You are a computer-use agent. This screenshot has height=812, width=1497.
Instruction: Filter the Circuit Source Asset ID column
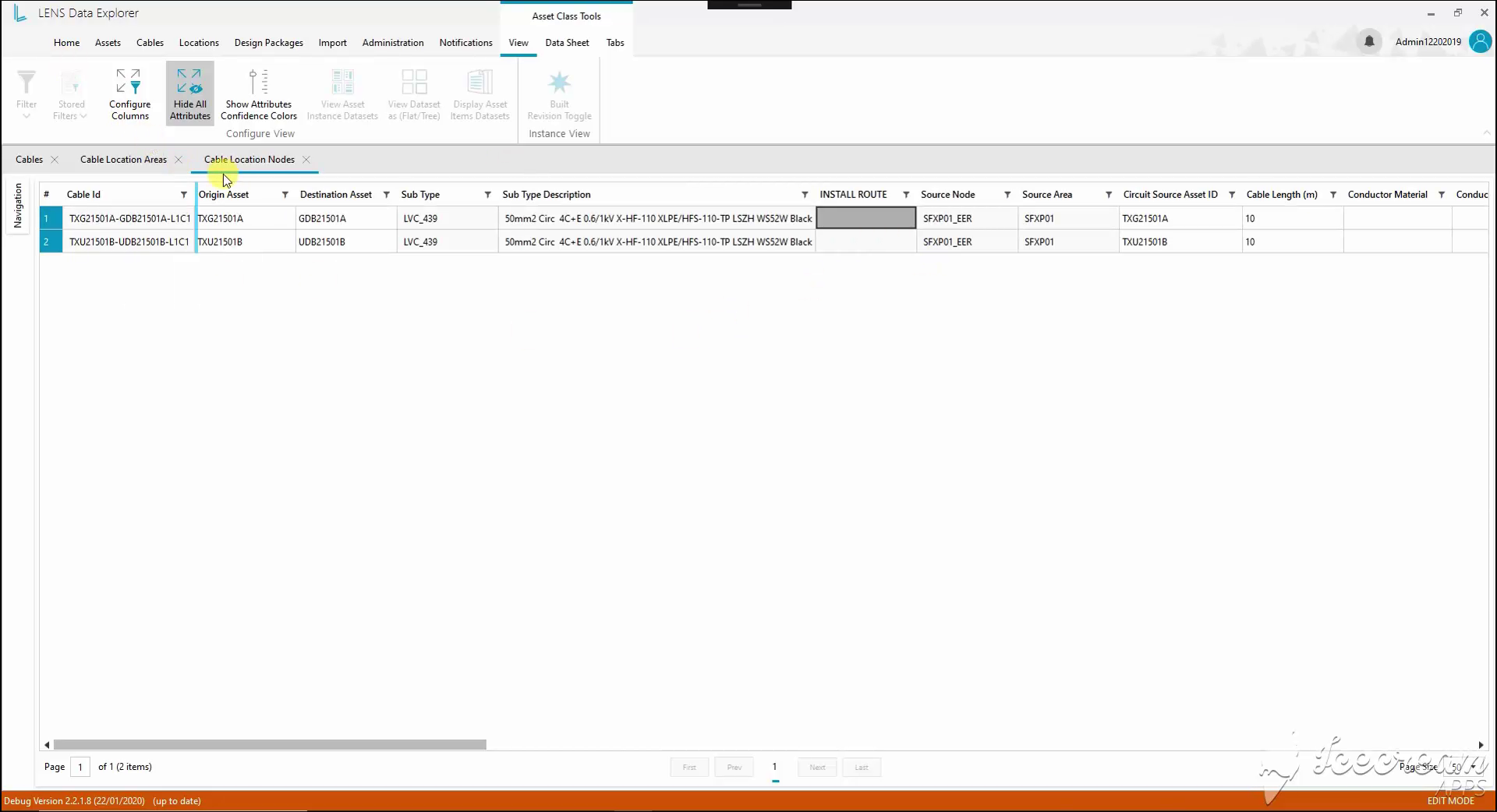click(1232, 195)
